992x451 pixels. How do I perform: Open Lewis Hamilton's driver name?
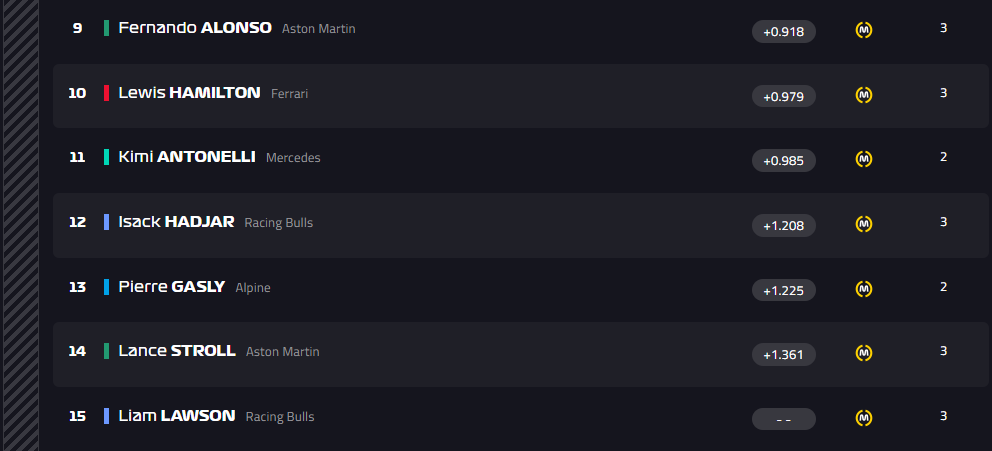189,93
